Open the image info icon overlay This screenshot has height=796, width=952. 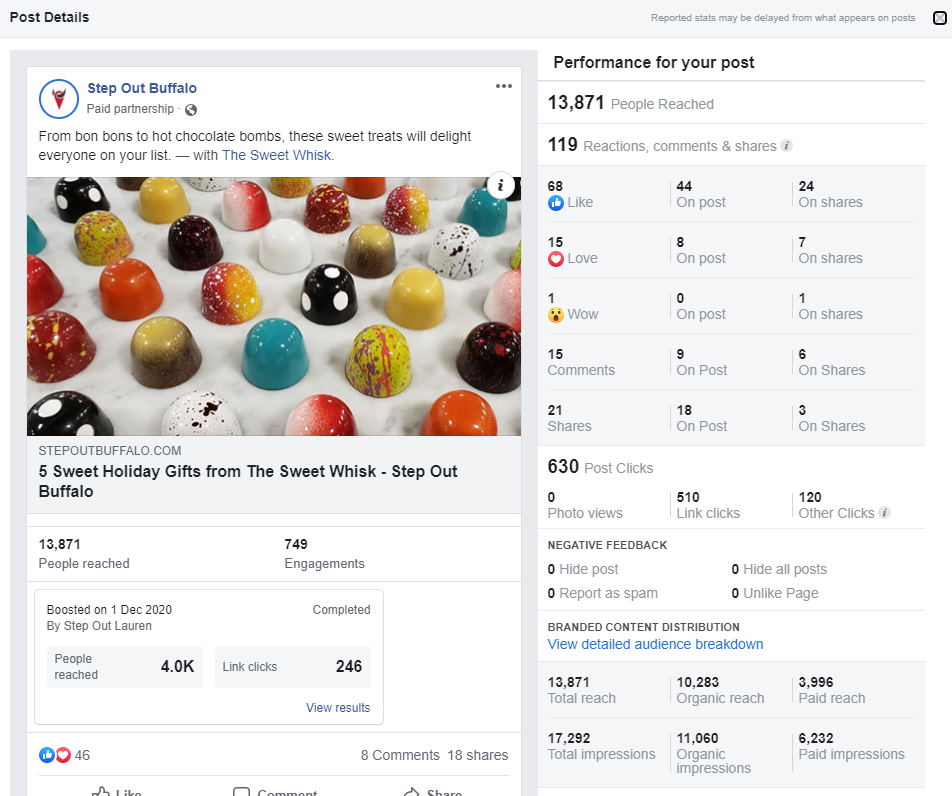500,185
